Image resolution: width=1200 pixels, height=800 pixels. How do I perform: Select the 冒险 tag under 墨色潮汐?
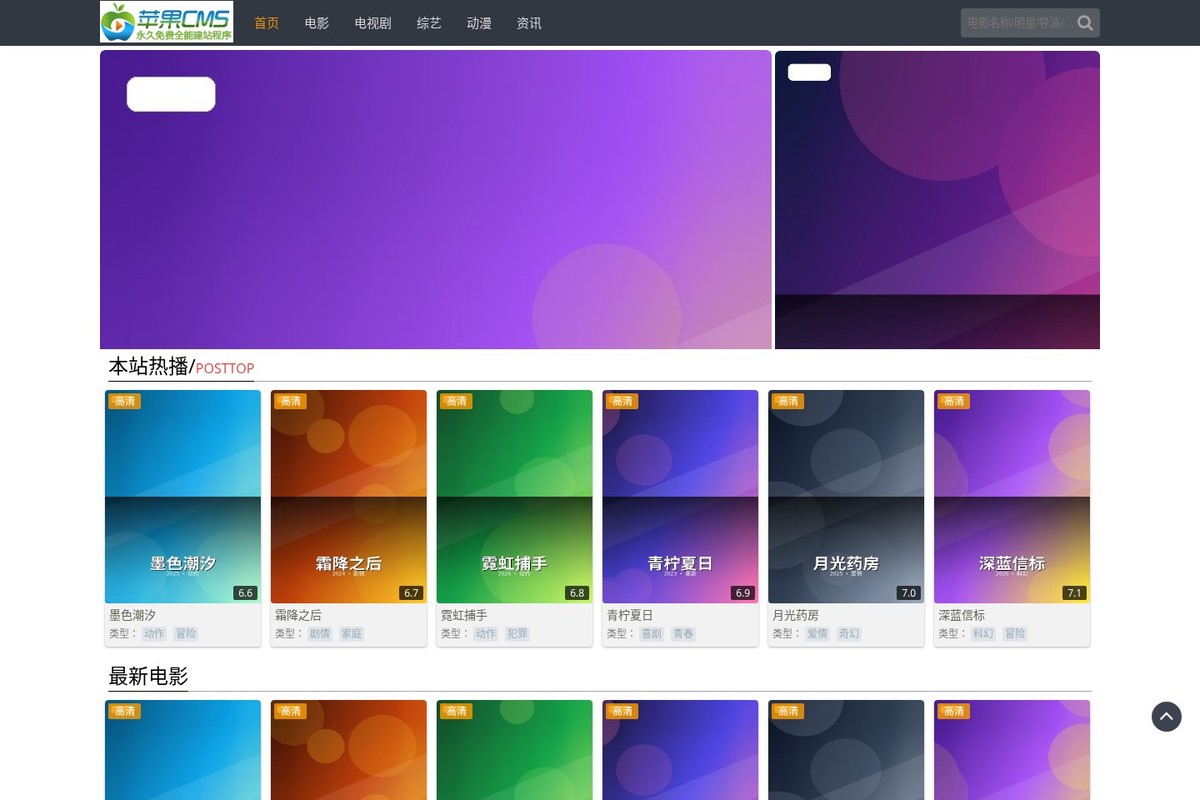(x=186, y=634)
